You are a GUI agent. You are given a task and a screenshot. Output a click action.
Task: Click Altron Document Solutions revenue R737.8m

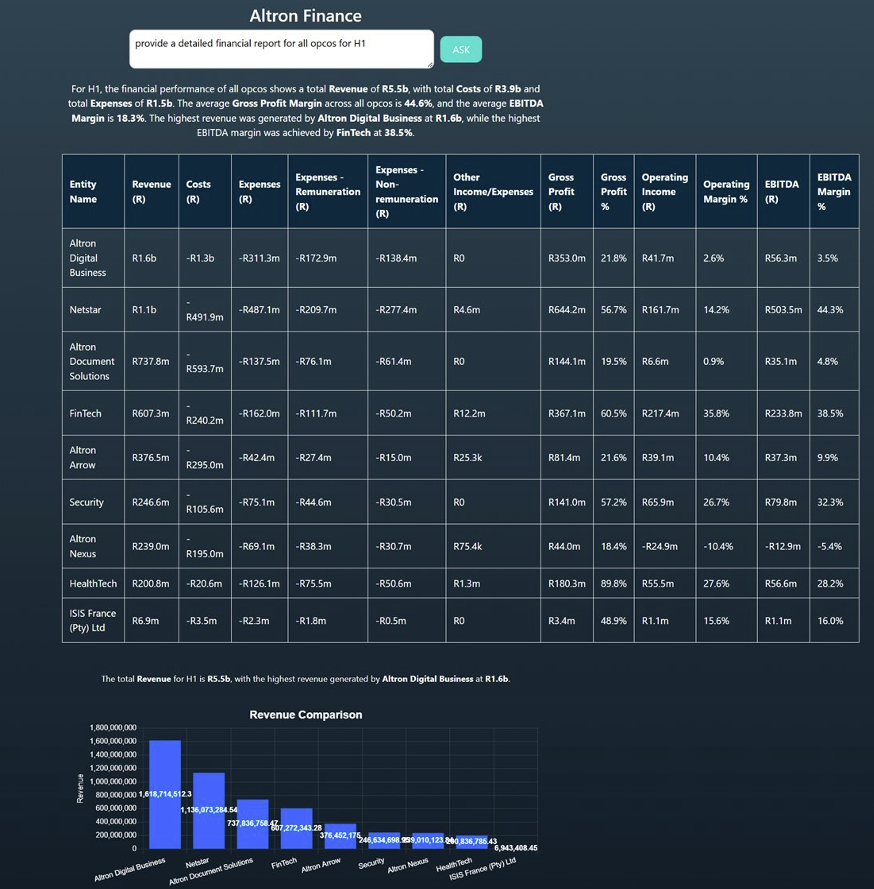pos(151,361)
